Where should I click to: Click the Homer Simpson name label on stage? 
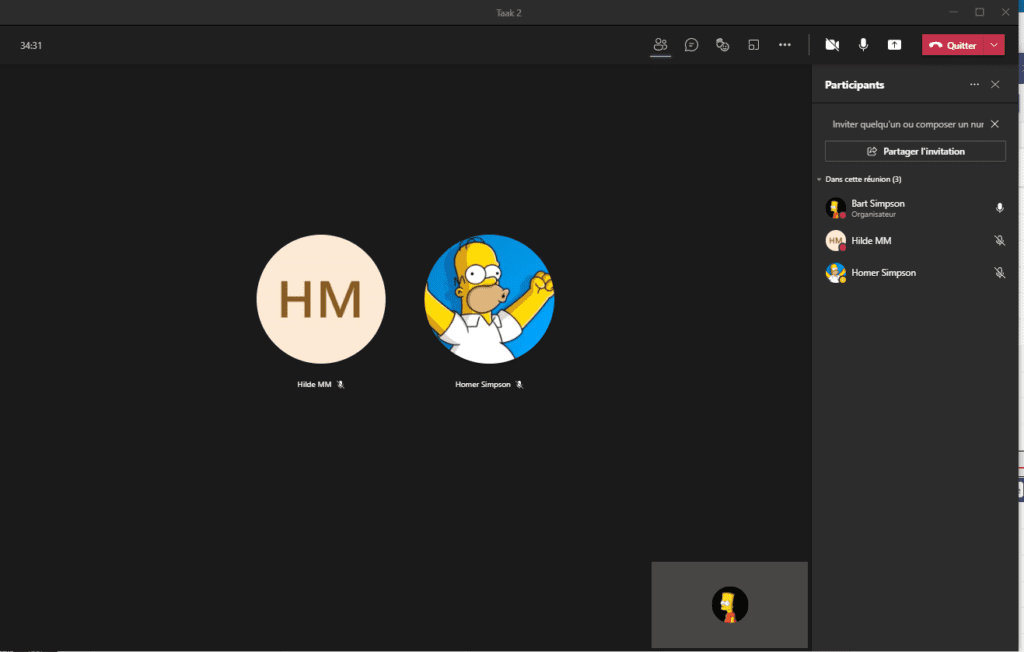[x=483, y=384]
